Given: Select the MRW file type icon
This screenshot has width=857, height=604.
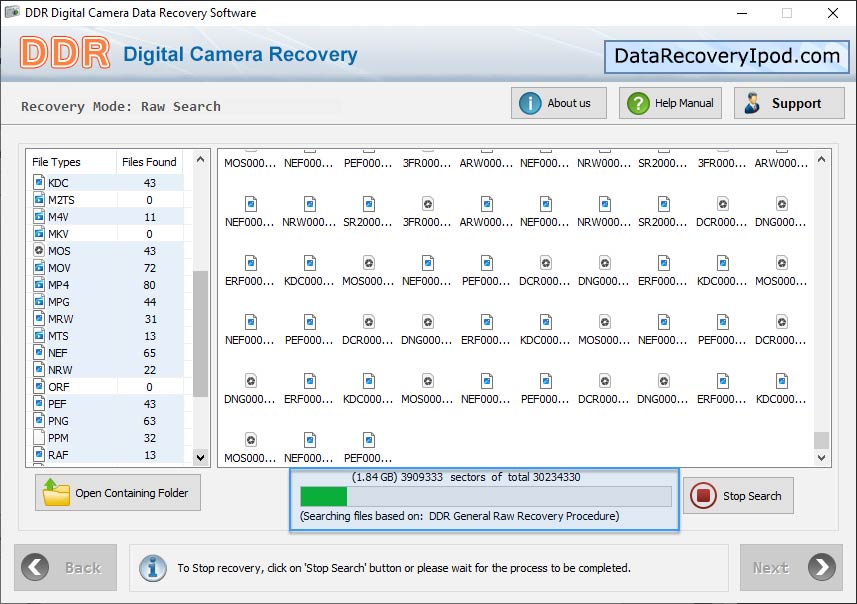Looking at the screenshot, I should [39, 318].
